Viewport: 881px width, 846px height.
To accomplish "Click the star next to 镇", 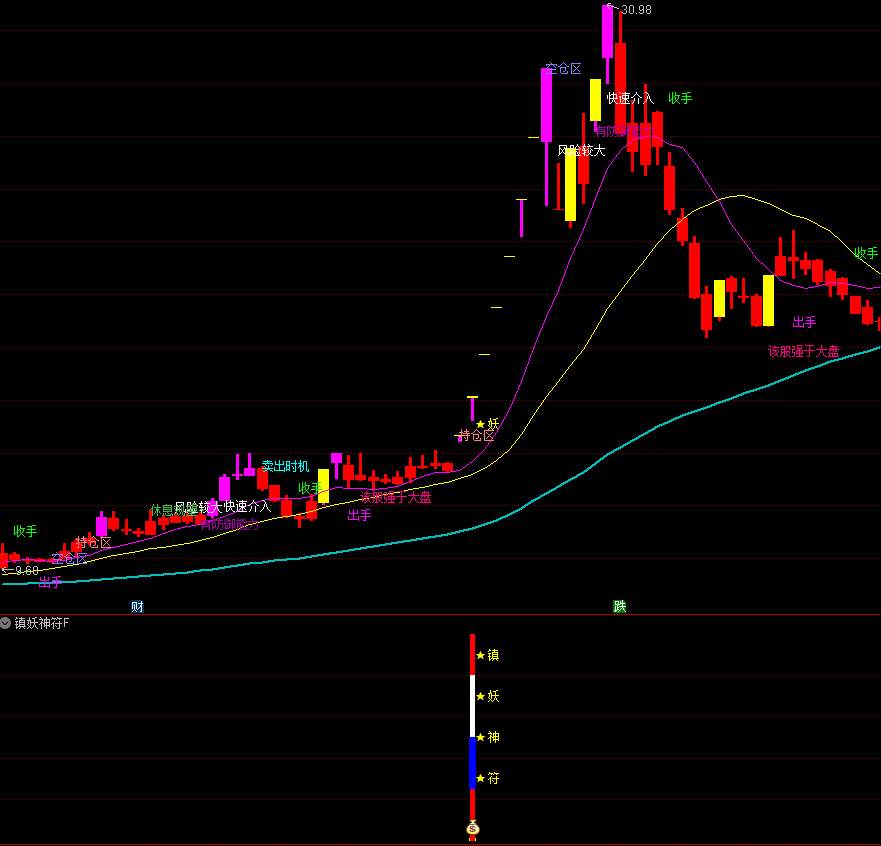I will coord(481,656).
